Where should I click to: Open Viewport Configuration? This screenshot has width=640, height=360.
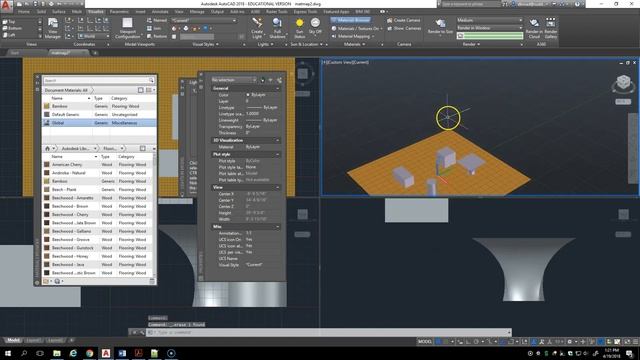(127, 28)
